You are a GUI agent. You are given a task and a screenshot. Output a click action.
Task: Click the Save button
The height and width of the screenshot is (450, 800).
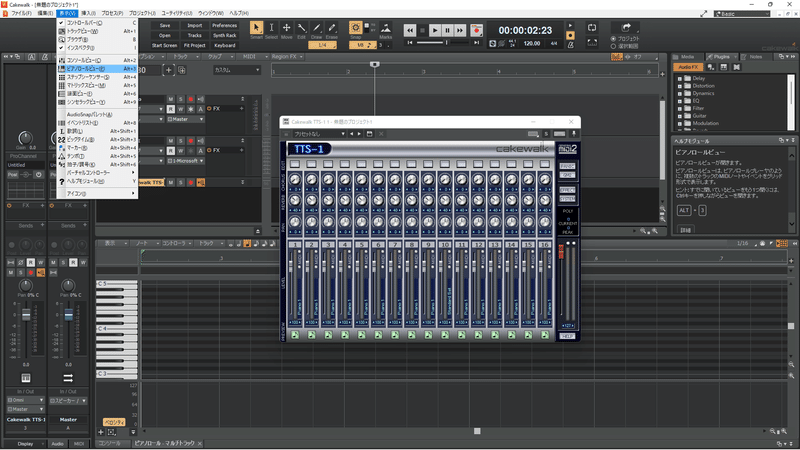click(165, 26)
